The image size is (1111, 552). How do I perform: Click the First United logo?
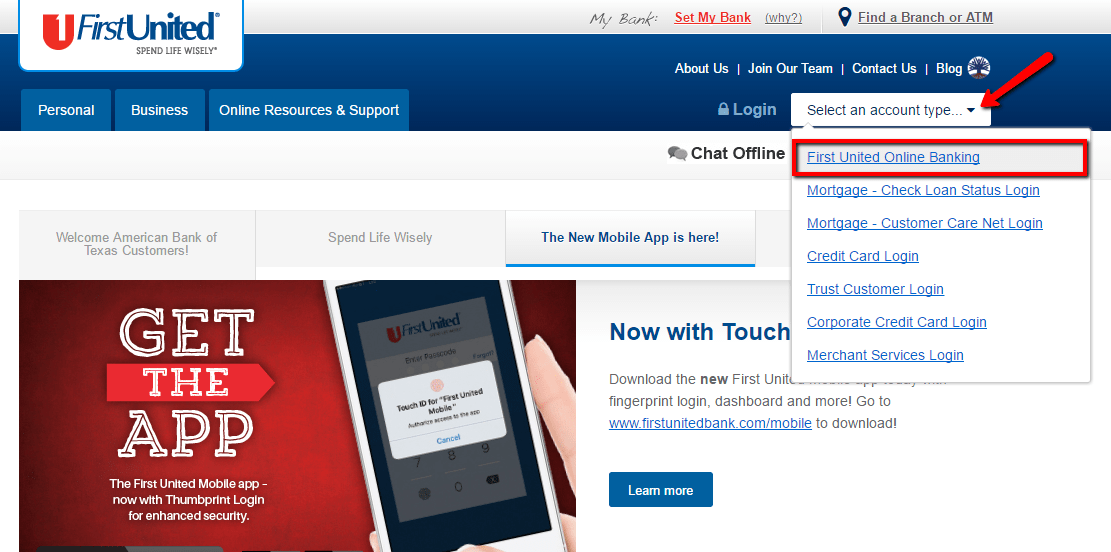[131, 33]
